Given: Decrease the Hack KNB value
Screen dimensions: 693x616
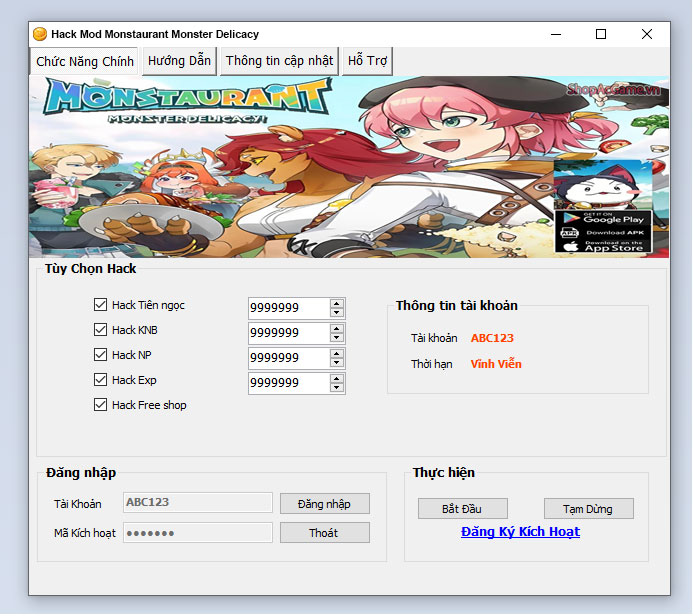Looking at the screenshot, I should [x=337, y=338].
